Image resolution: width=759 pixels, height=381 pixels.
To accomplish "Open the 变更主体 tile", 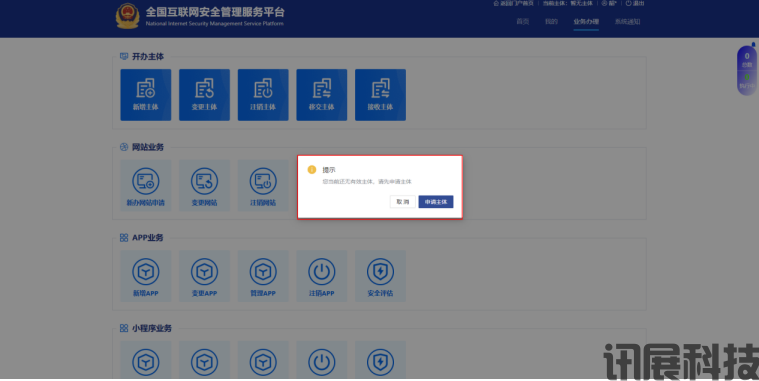I will tap(204, 95).
